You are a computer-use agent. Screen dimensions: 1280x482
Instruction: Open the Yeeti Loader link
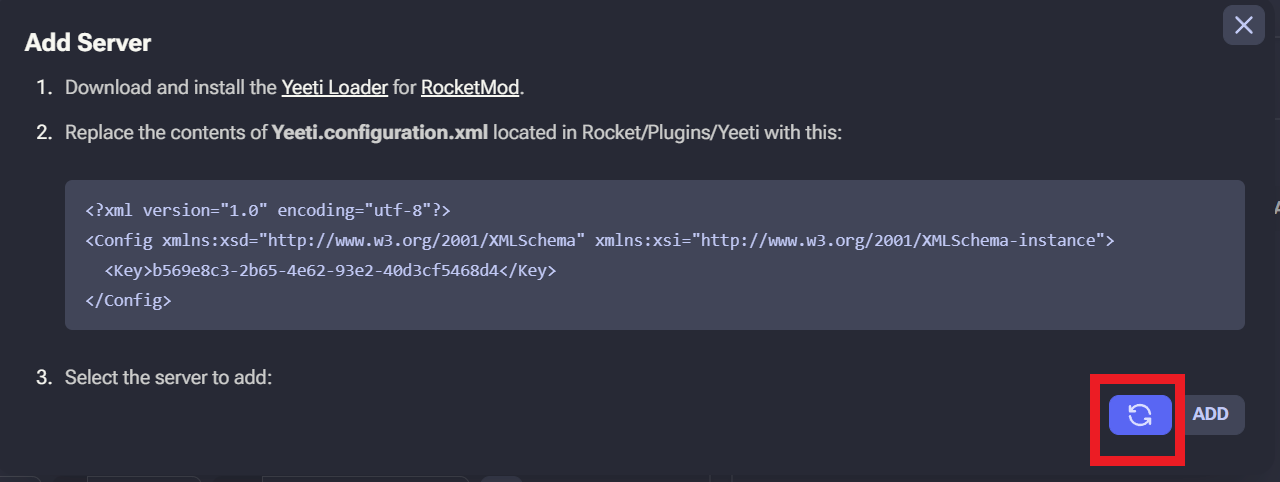pyautogui.click(x=334, y=87)
